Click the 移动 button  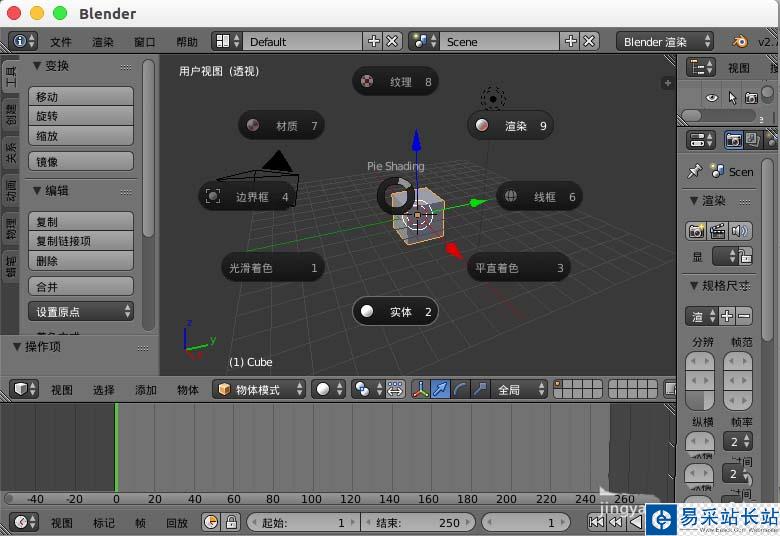(81, 97)
